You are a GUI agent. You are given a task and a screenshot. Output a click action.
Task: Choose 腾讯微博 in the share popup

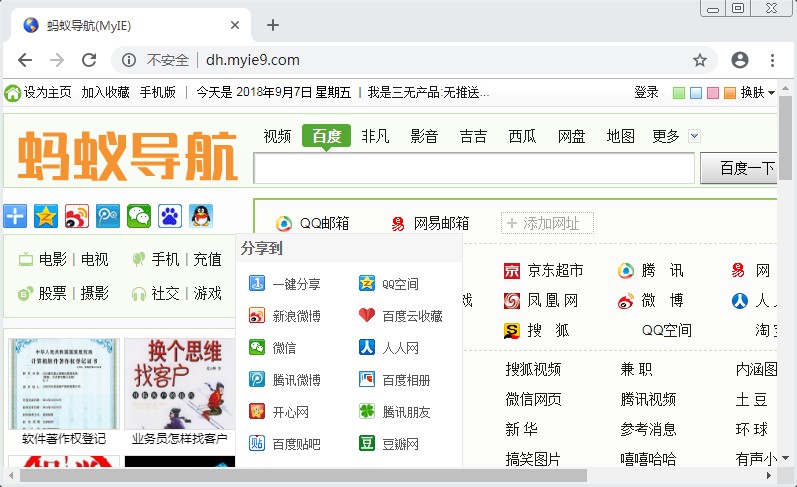(285, 380)
